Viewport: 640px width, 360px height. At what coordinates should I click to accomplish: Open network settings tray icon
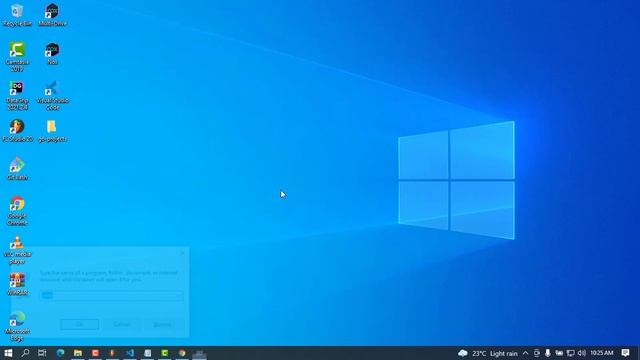point(570,353)
